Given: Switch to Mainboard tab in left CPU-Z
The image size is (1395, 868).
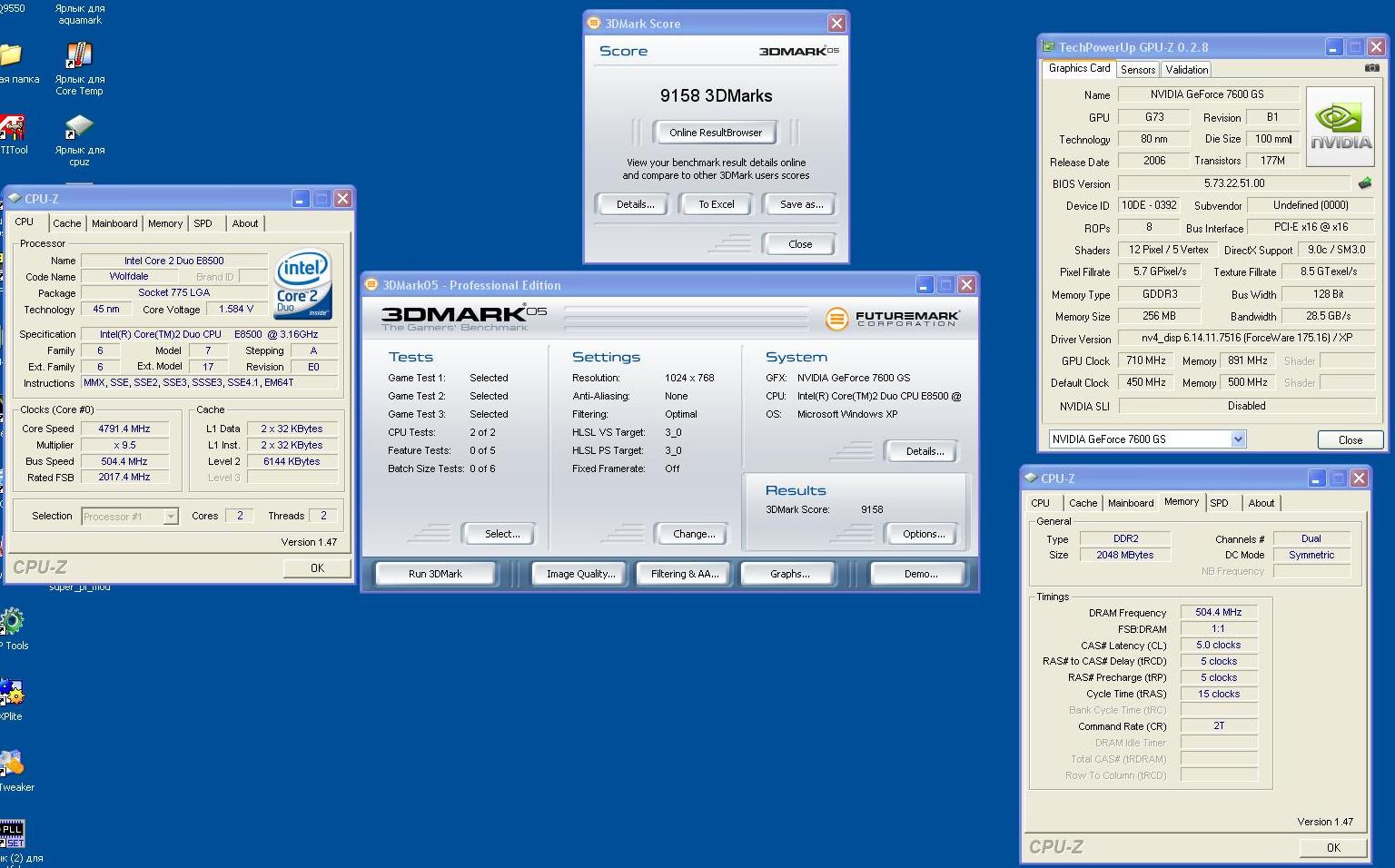Looking at the screenshot, I should [114, 223].
